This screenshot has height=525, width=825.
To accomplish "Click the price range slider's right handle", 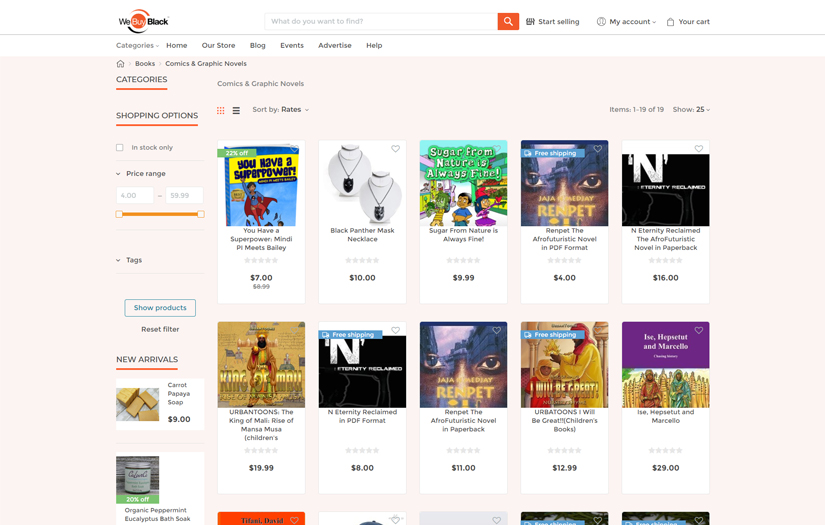I will [201, 214].
